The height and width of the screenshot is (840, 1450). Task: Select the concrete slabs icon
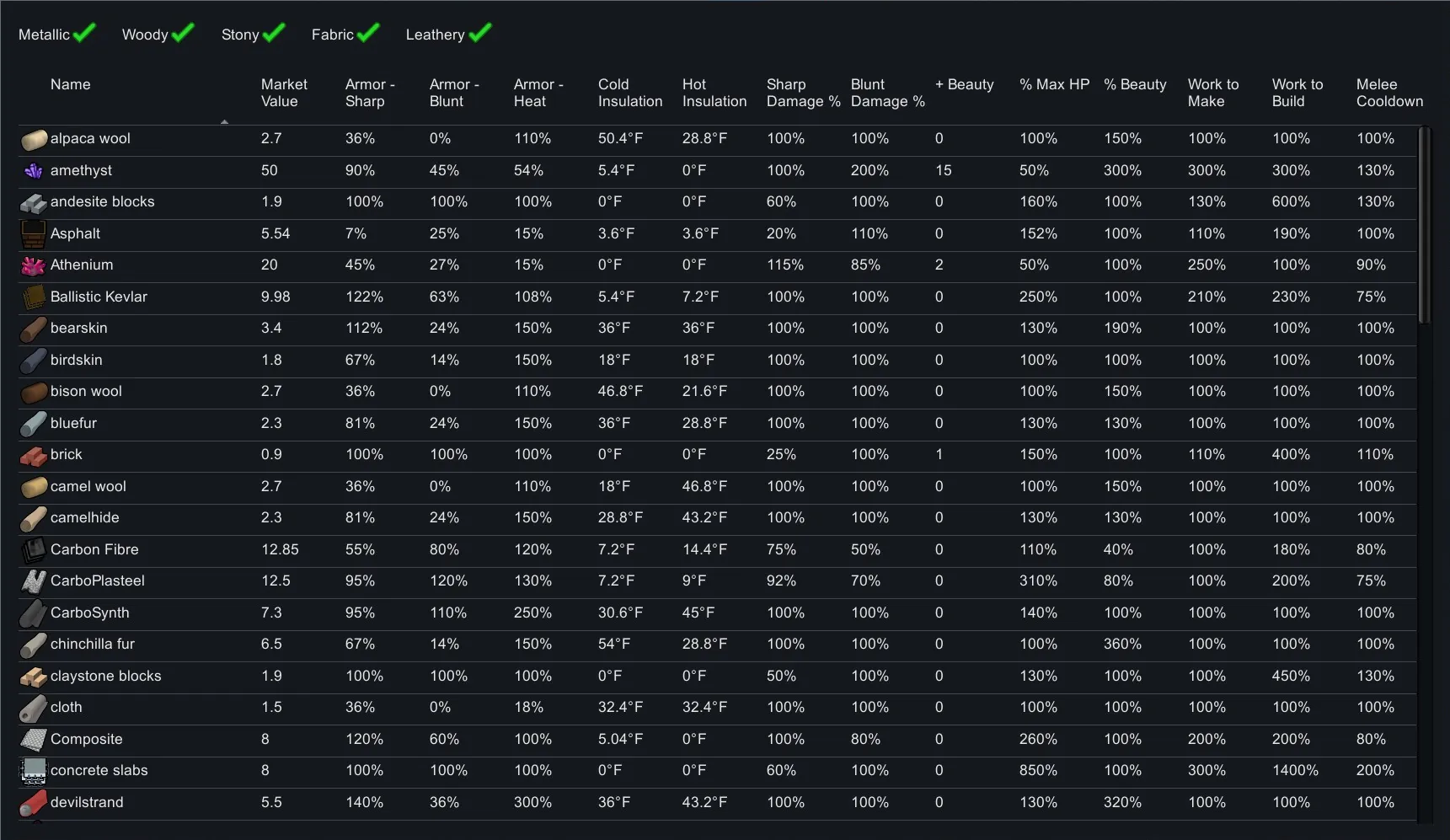(x=33, y=771)
